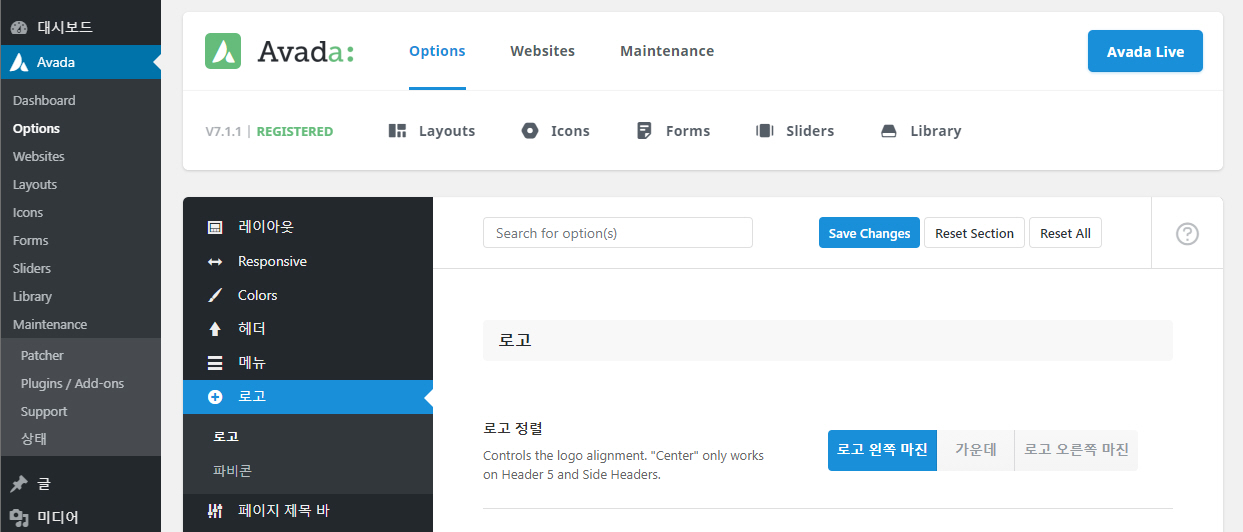Open 레이아웃 options section
This screenshot has height=532, width=1243.
pyautogui.click(x=308, y=227)
